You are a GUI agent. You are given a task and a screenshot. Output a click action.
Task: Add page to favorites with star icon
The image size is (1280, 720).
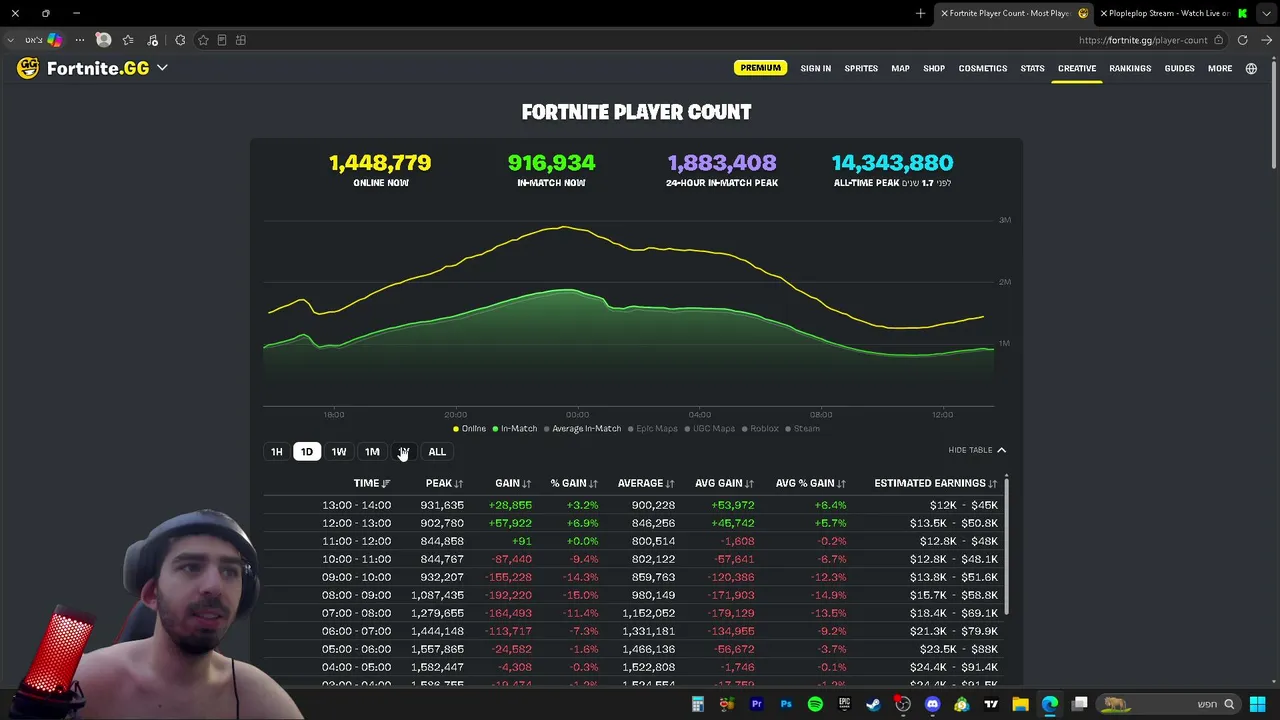point(203,40)
